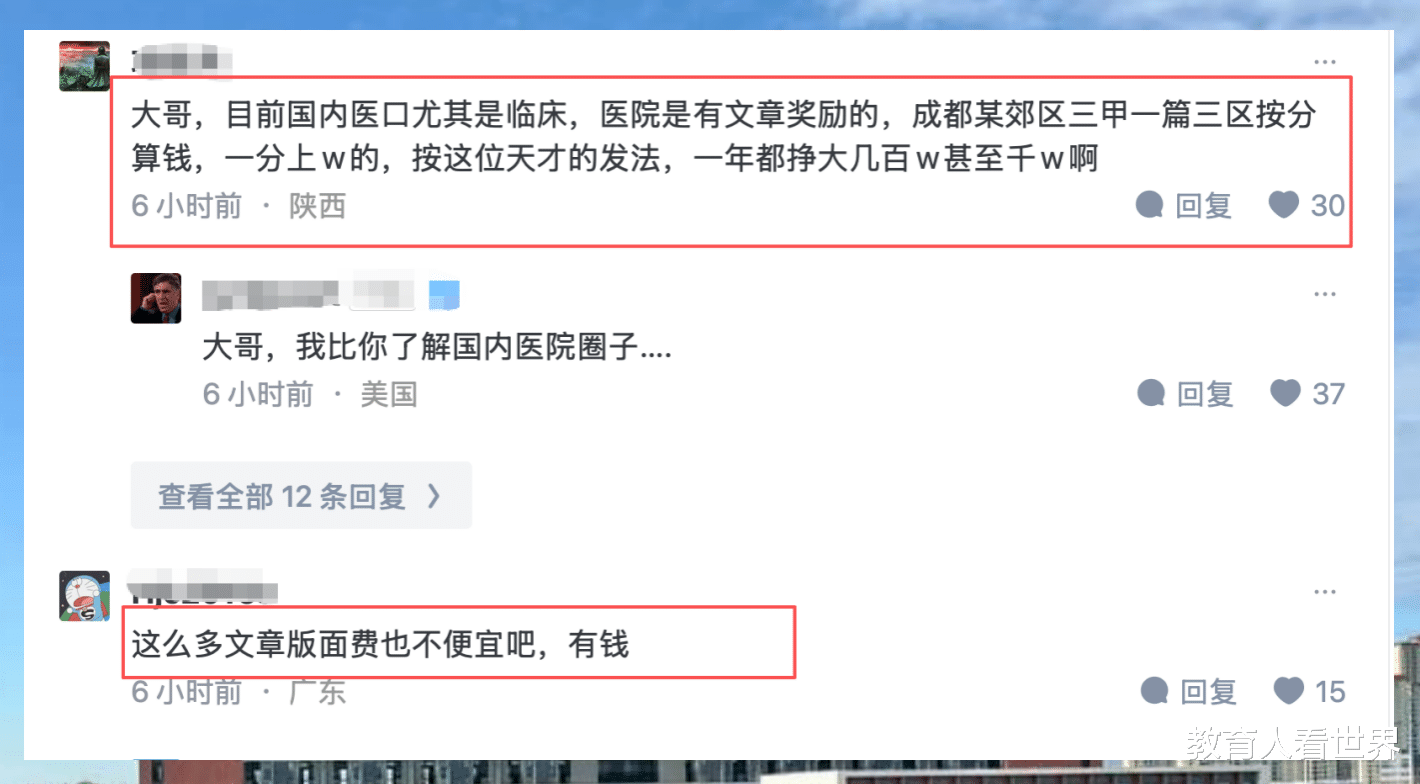Open more options for the 广东 comment

pos(1325,591)
